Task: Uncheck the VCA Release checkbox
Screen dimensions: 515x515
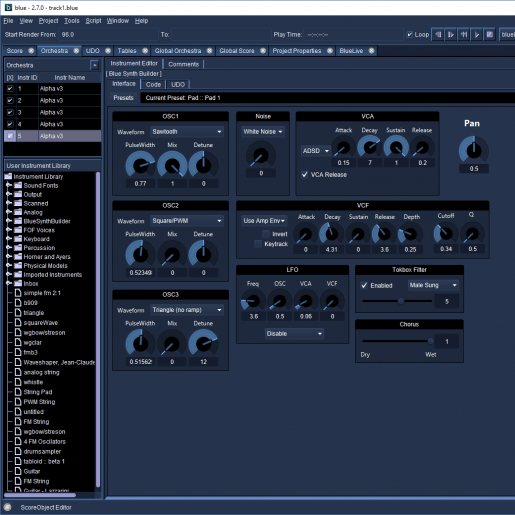Action: click(x=304, y=174)
